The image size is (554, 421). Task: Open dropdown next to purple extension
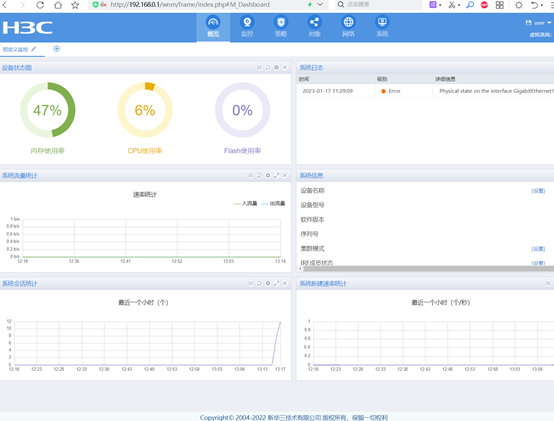click(440, 5)
